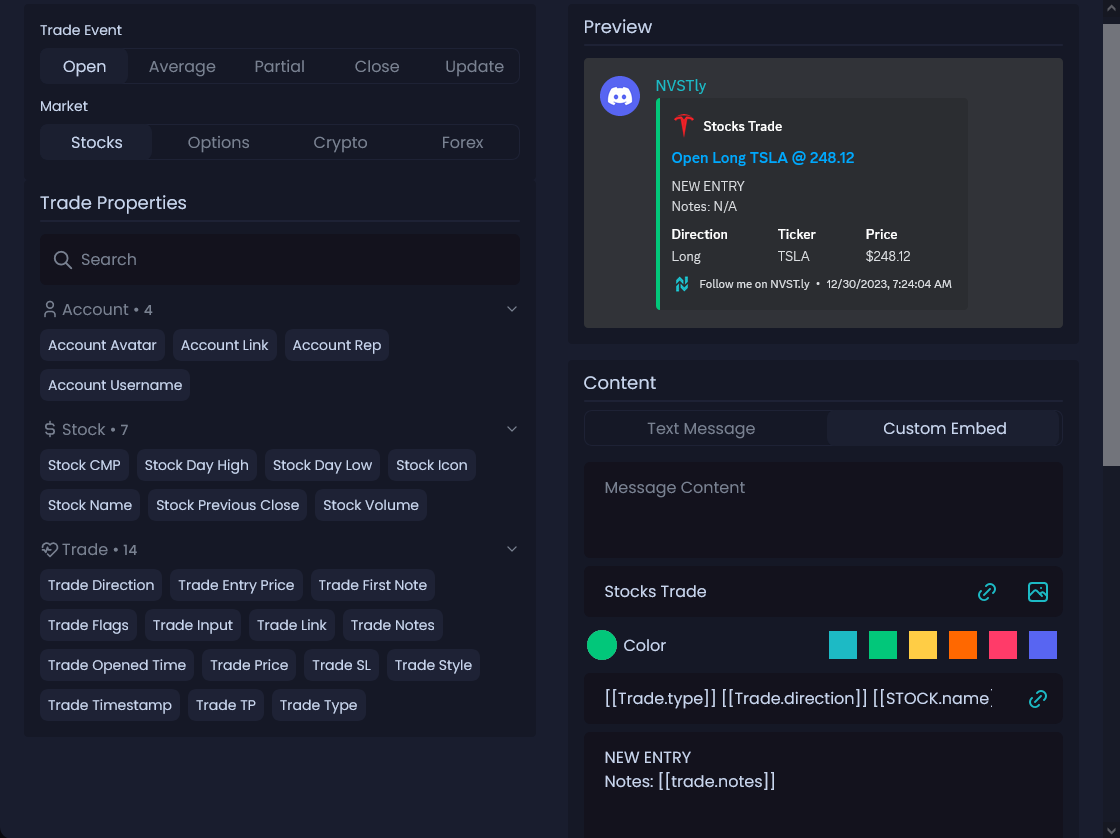Insert the Stock Name property

click(x=90, y=505)
